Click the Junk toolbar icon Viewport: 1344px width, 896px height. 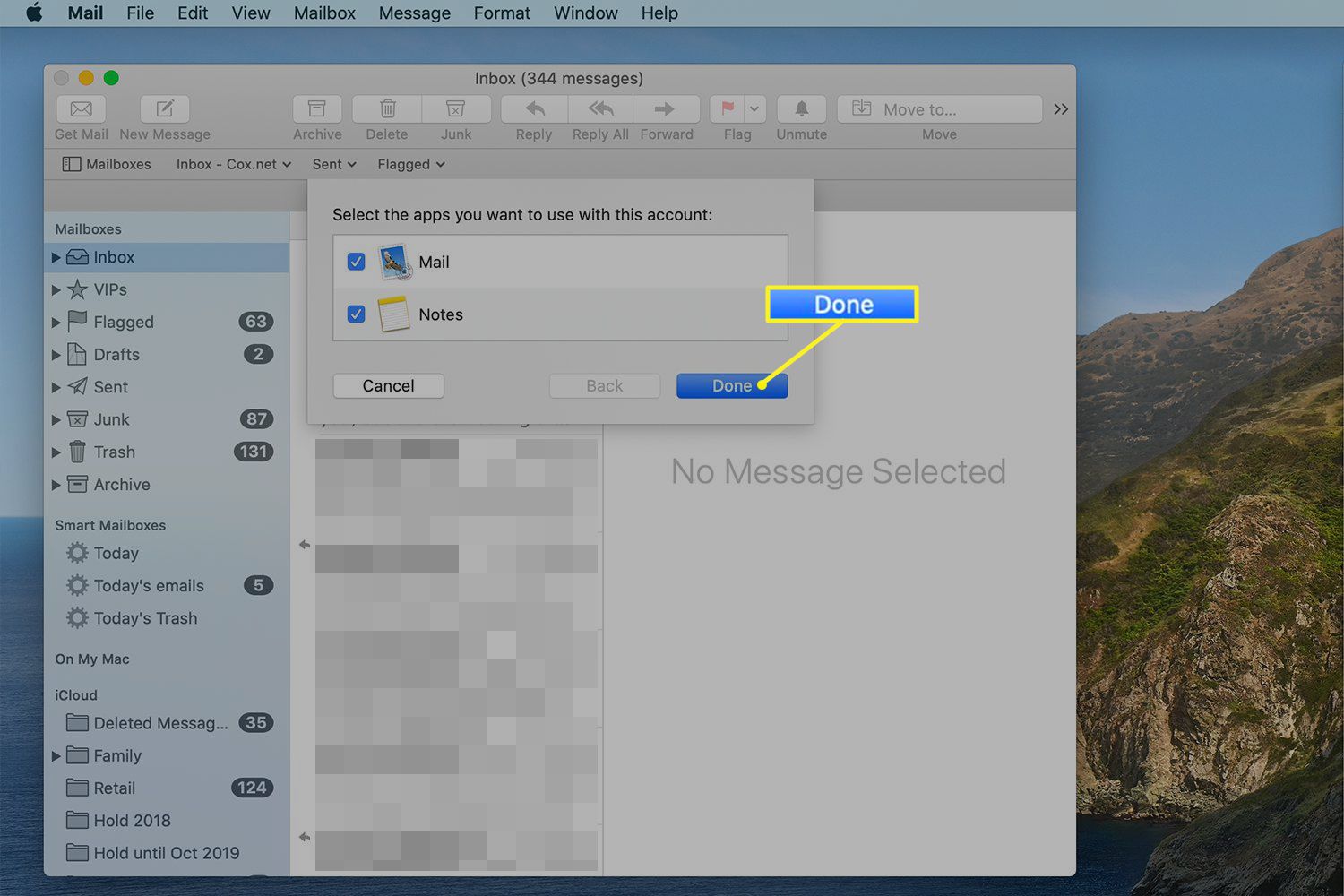(x=456, y=109)
